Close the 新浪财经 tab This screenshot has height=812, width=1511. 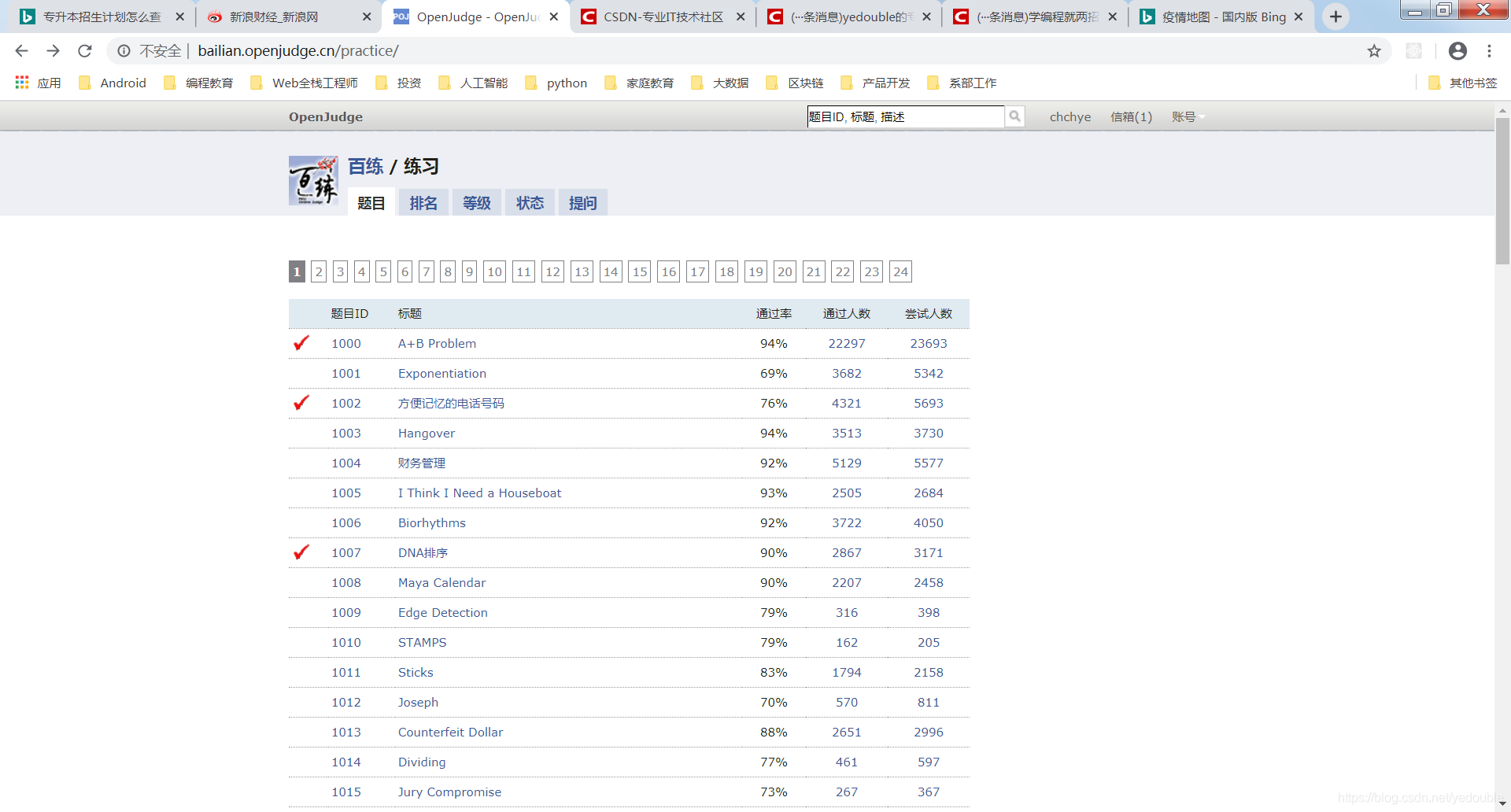coord(367,17)
